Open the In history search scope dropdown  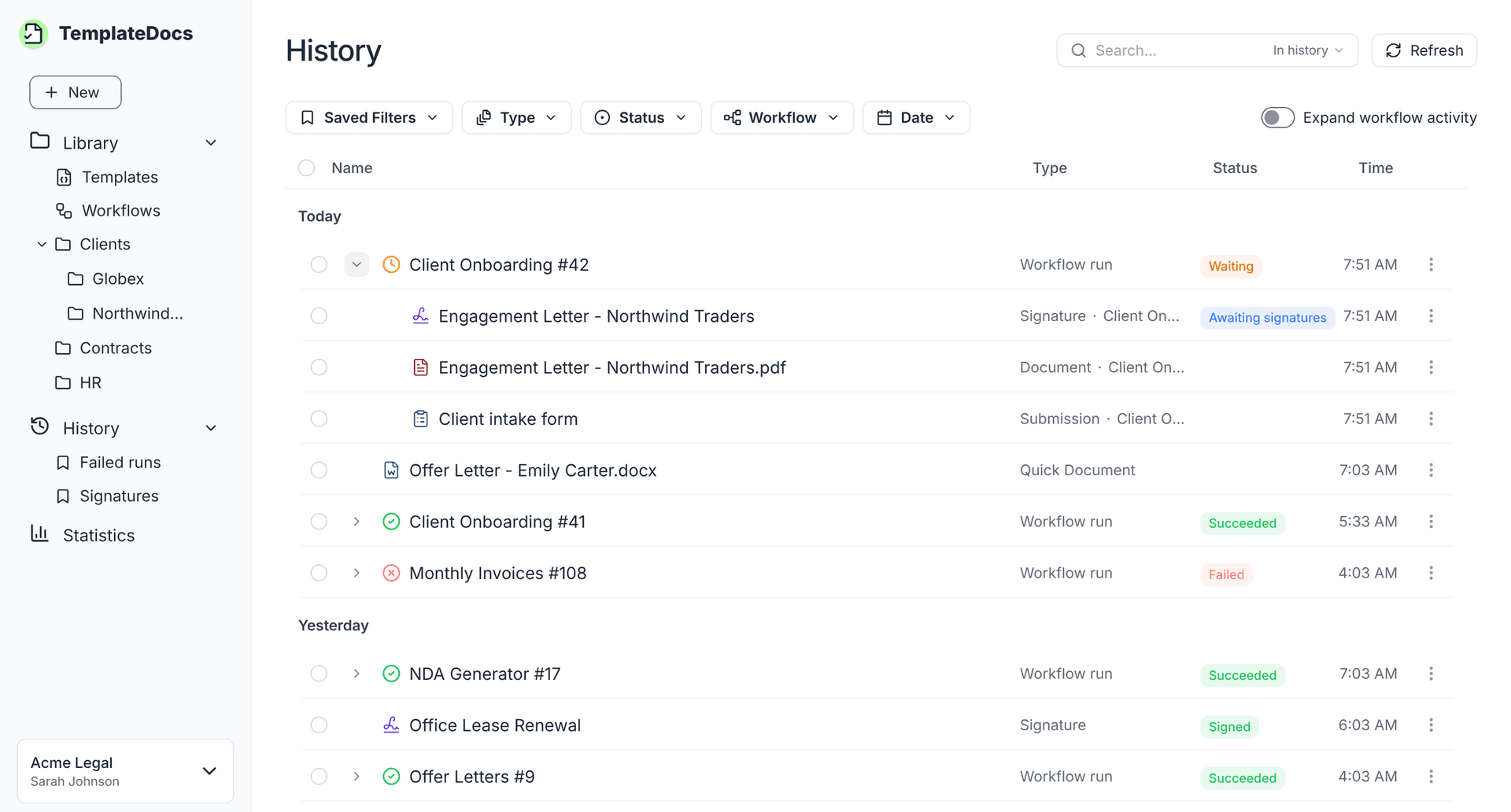coord(1308,50)
